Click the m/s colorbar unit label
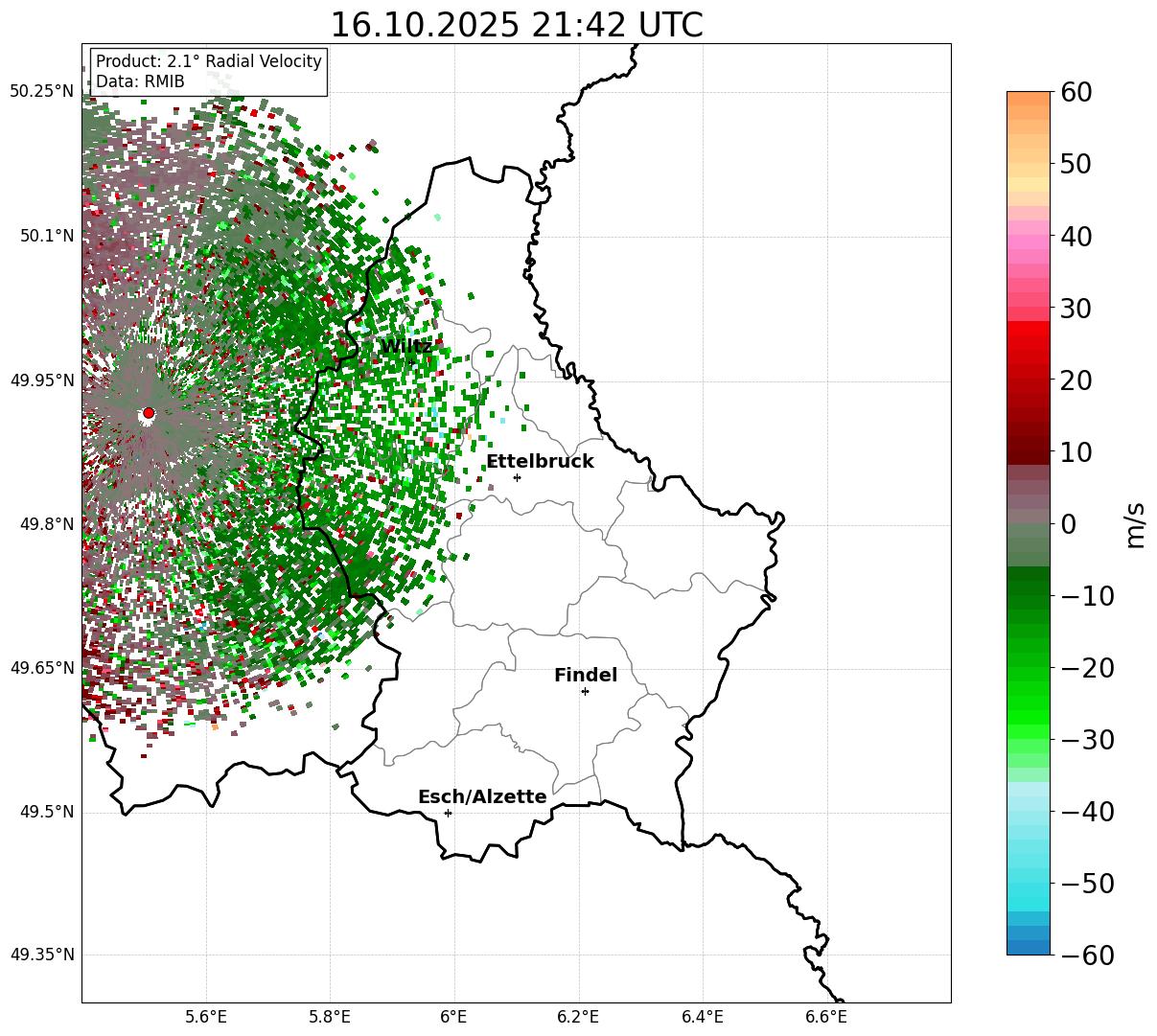Viewport: 1157px width, 1036px height. pos(1136,523)
